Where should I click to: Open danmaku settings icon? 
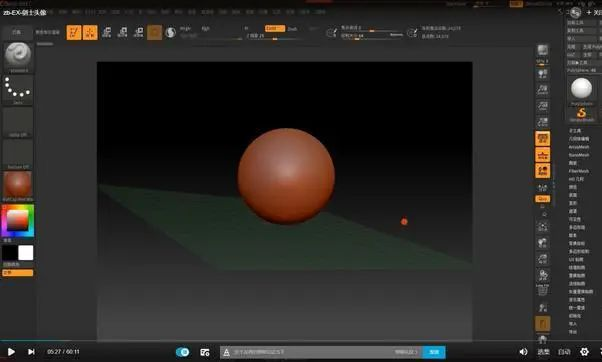pyautogui.click(x=205, y=352)
